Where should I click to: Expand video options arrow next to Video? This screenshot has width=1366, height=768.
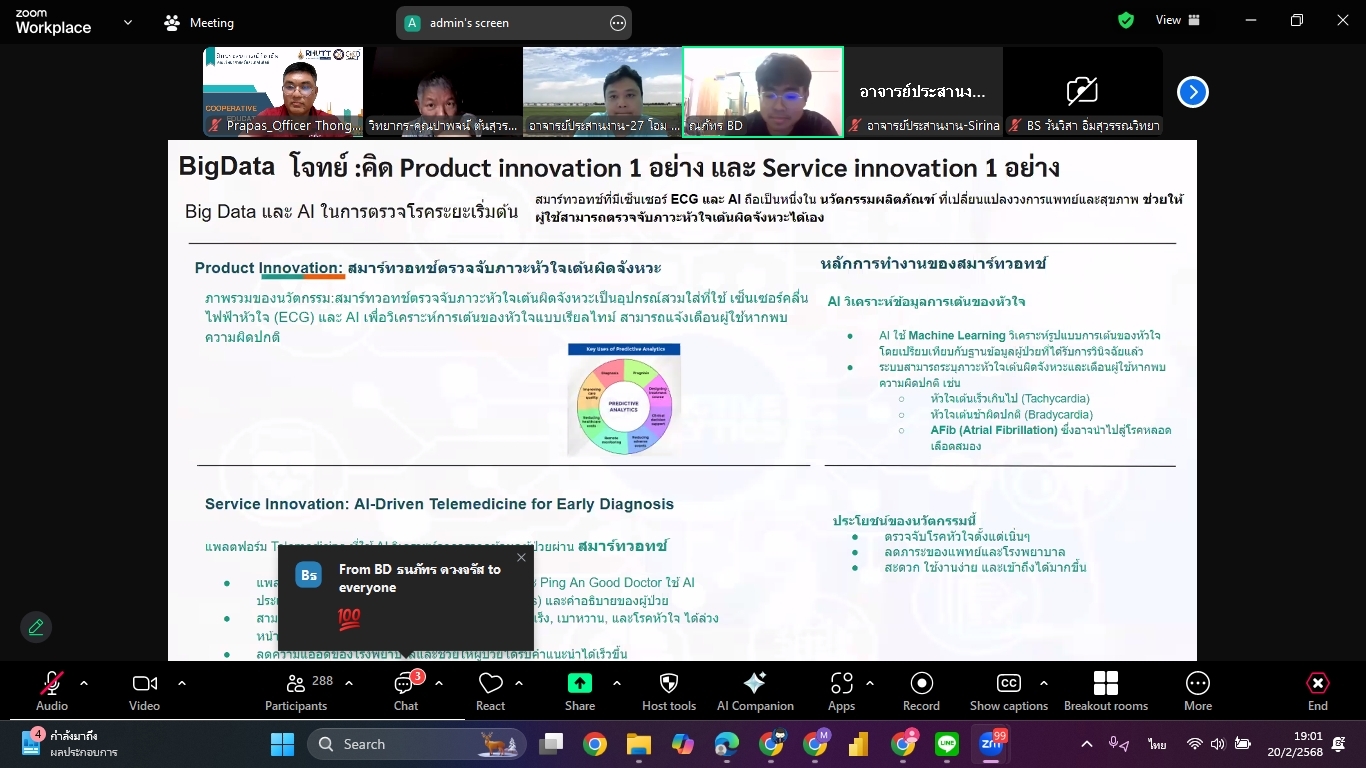(182, 684)
